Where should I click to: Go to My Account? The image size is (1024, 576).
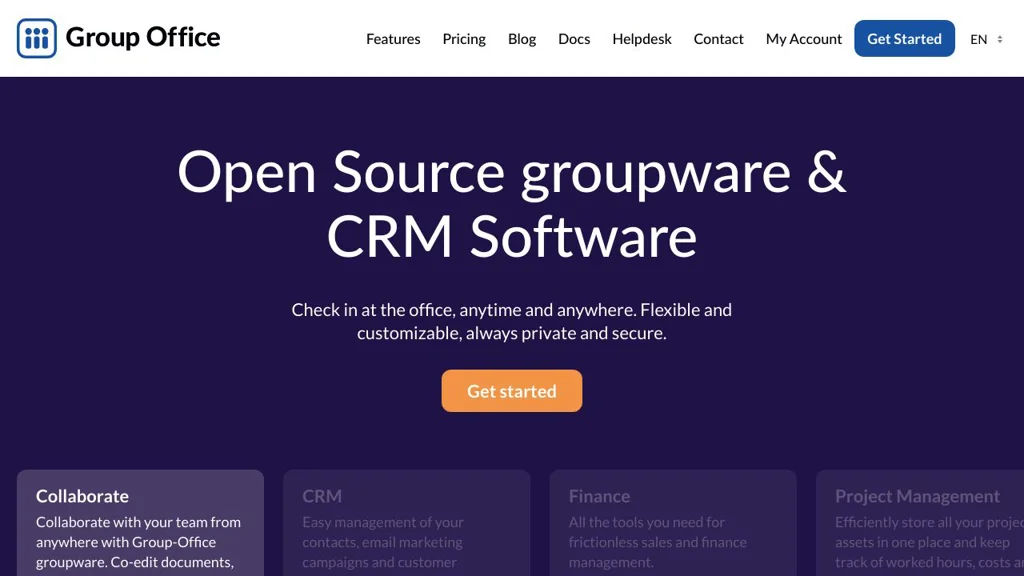[x=804, y=39]
